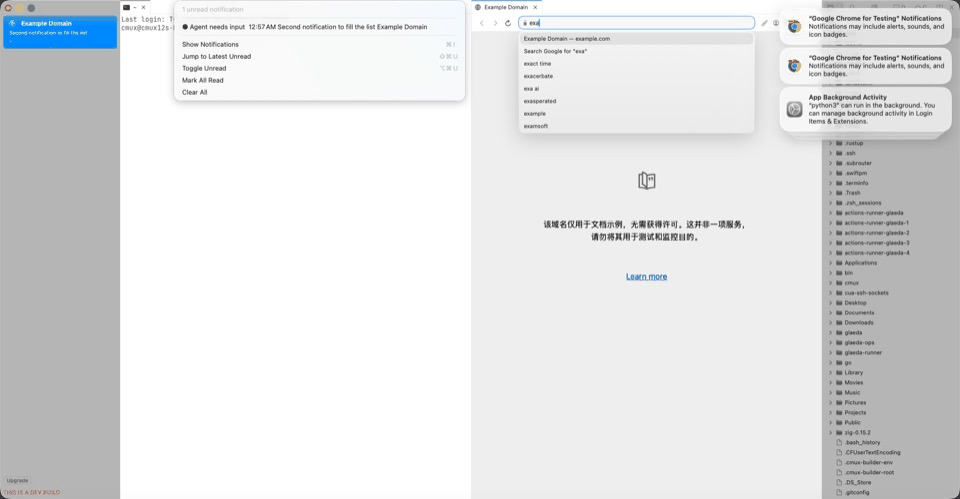Viewport: 960px width, 499px height.
Task: Click the unread dot next to Agent needs input
Action: (x=185, y=27)
